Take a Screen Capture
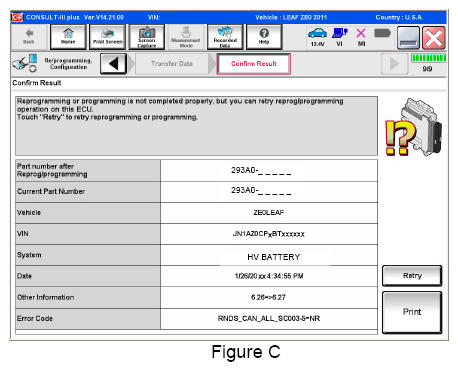Image resolution: width=458 pixels, height=371 pixels. click(147, 37)
